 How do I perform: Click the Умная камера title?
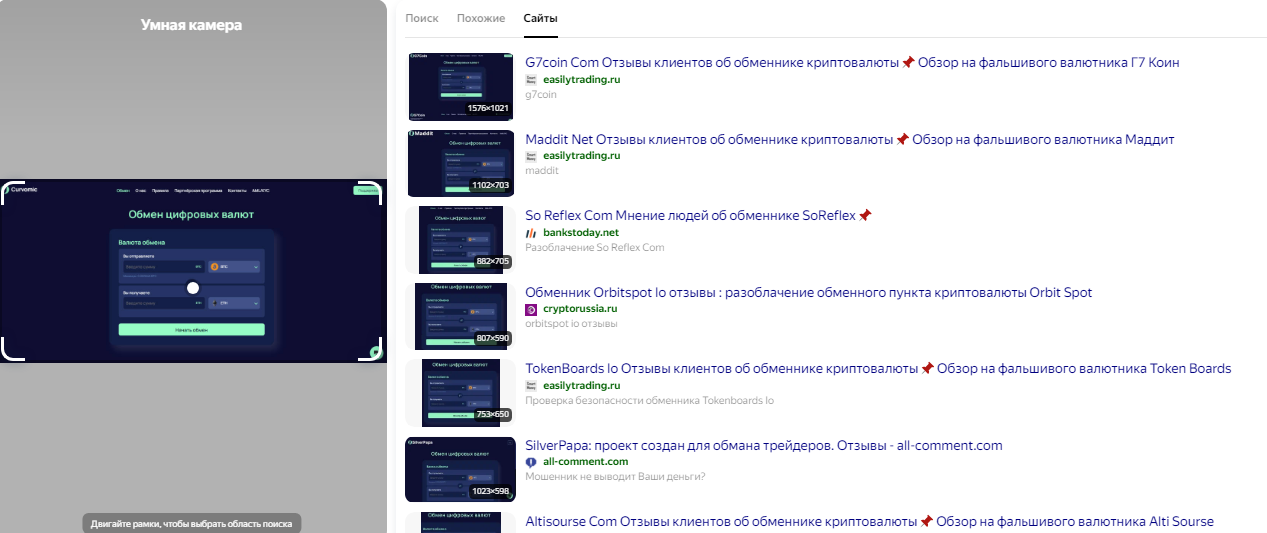coord(192,25)
